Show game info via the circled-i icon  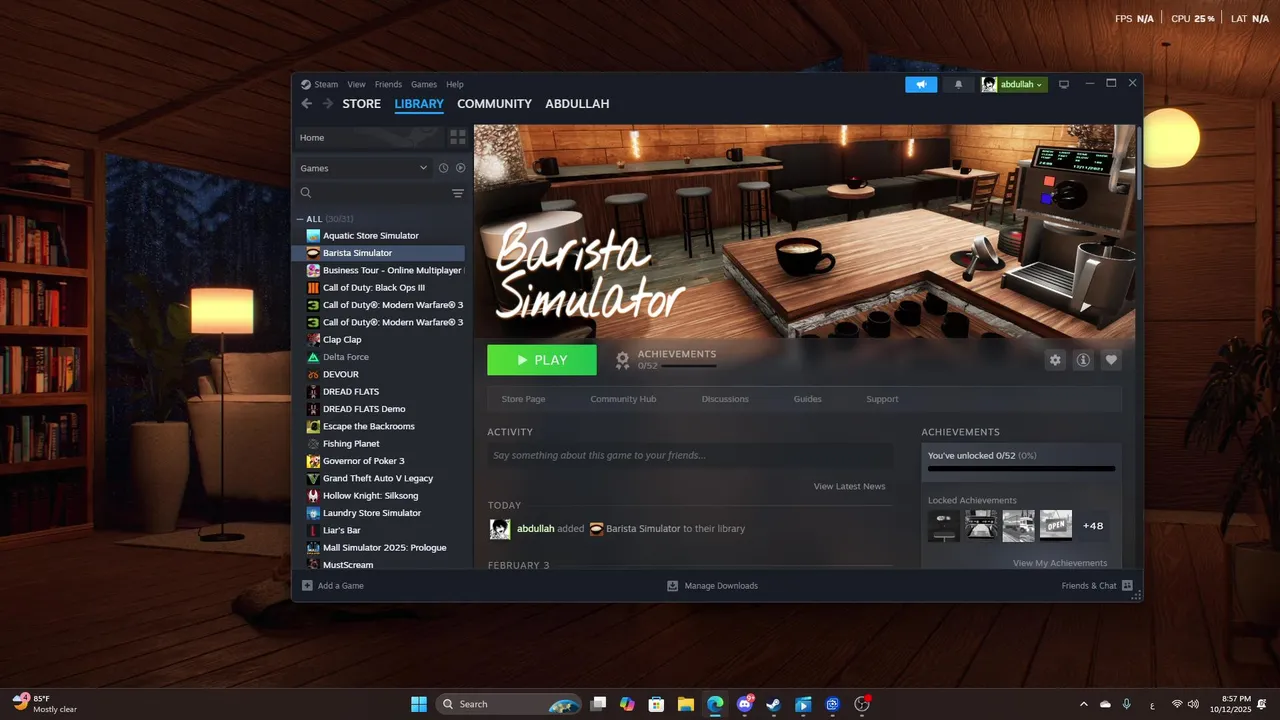[x=1083, y=360]
